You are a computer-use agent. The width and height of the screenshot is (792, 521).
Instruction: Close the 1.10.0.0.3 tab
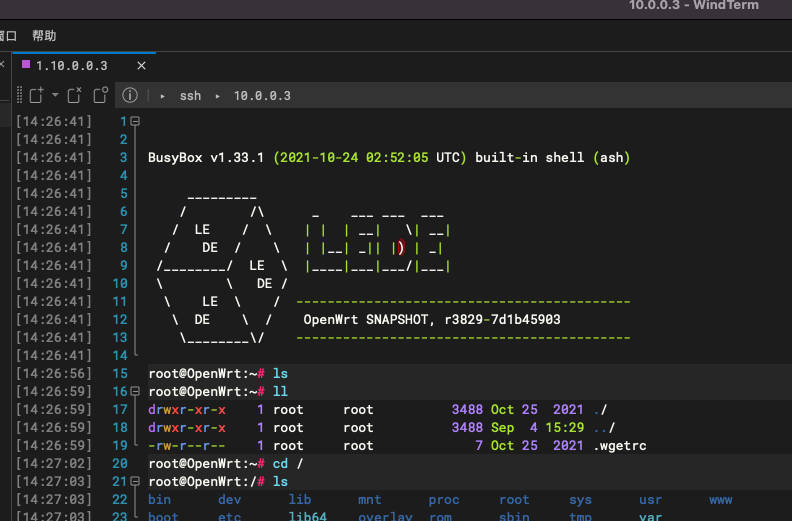click(x=141, y=66)
